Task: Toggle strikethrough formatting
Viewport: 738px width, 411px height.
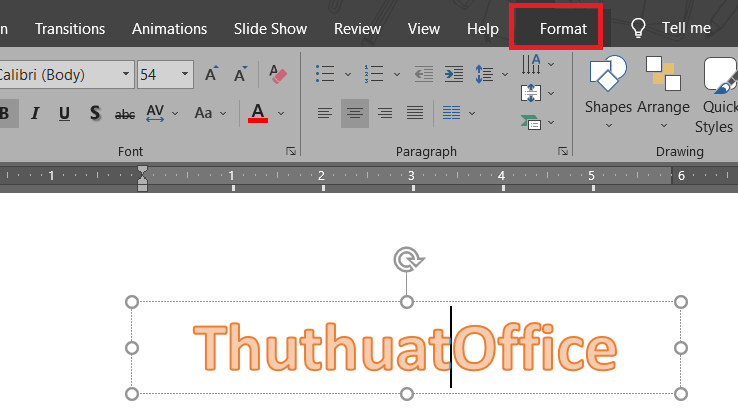Action: [125, 114]
